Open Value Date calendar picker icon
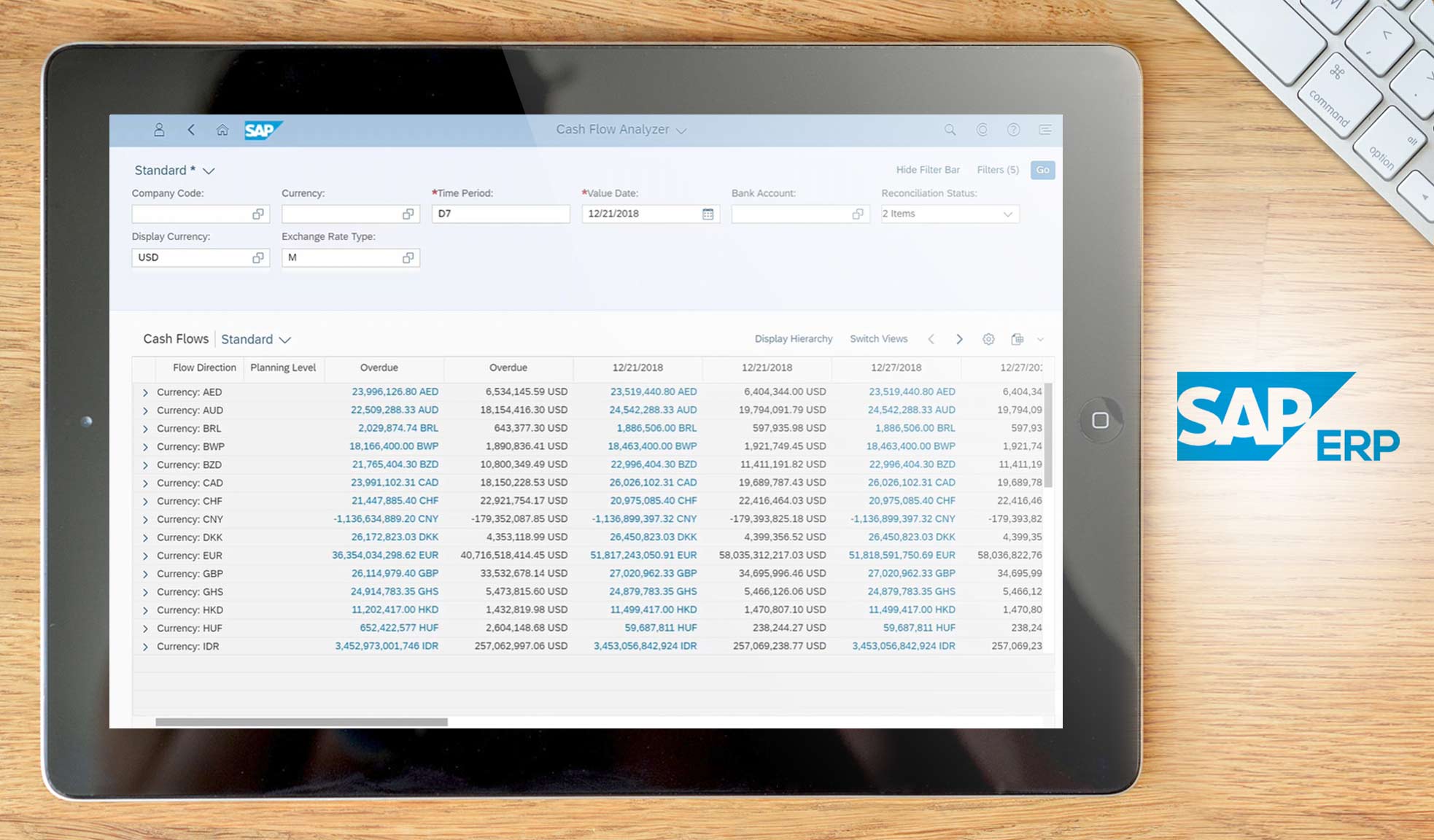Screen dimensions: 1434x840 [708, 214]
